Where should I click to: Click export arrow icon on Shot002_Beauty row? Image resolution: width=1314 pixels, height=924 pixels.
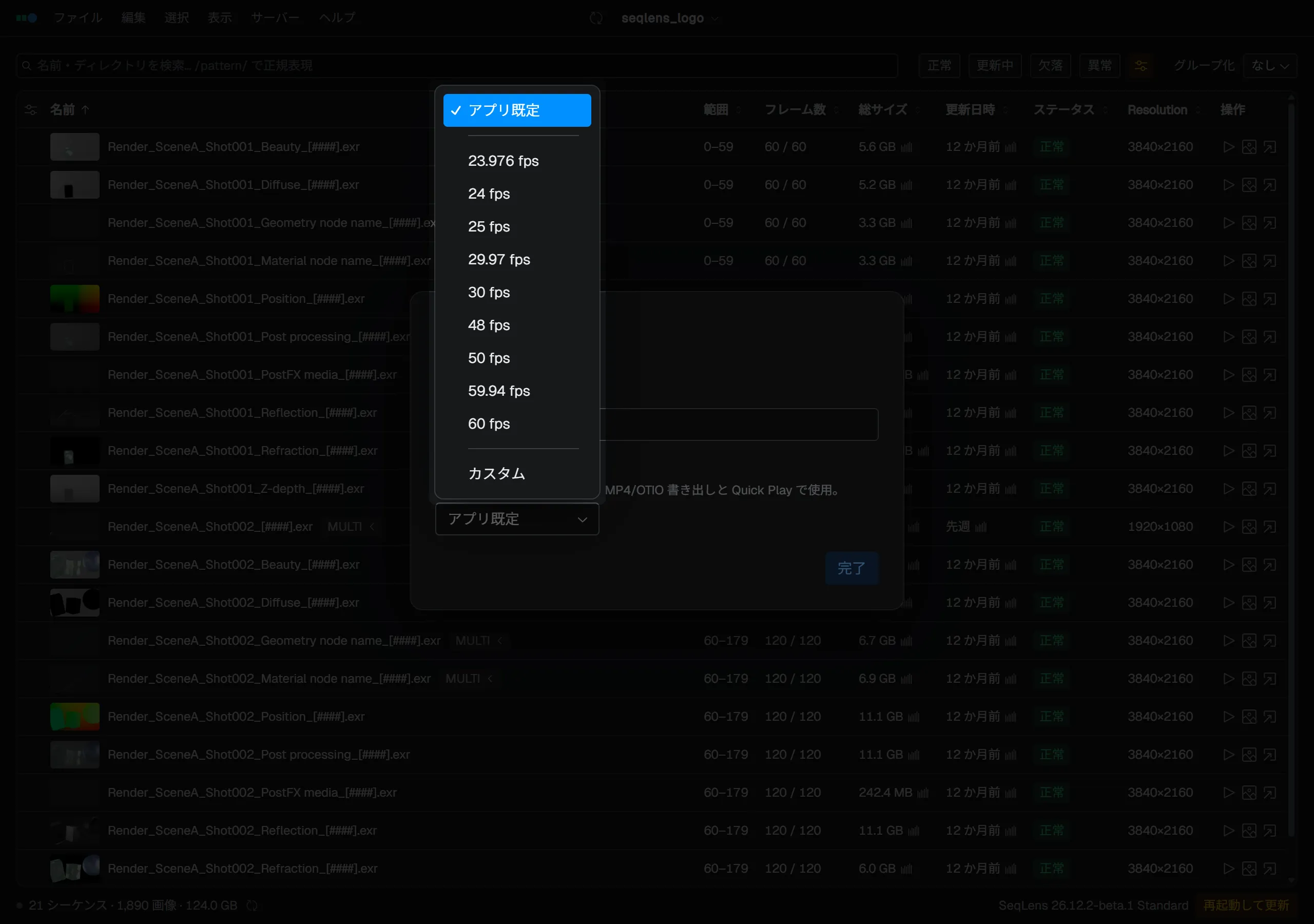[1269, 565]
